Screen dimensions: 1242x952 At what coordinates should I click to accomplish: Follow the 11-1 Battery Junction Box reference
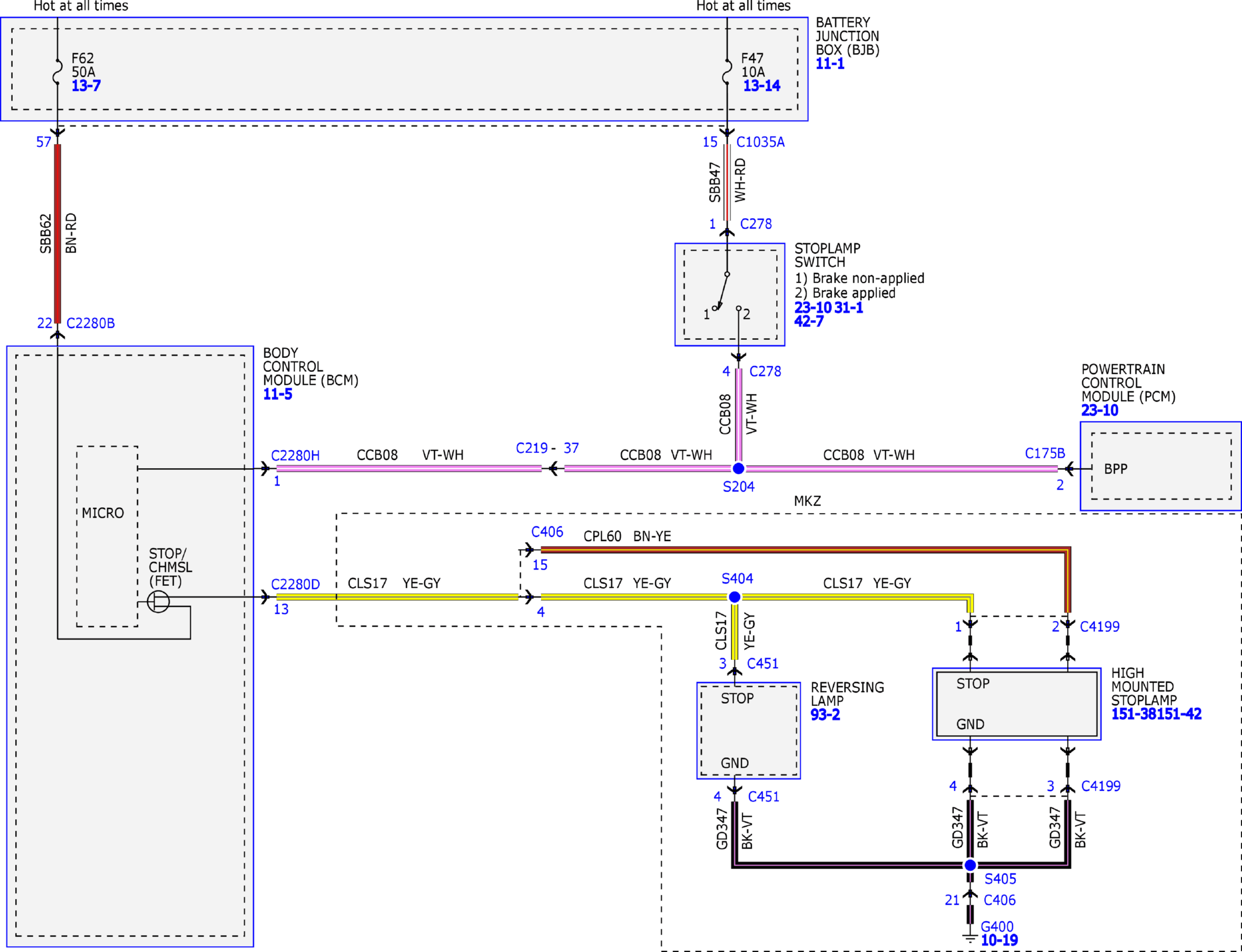pos(829,64)
